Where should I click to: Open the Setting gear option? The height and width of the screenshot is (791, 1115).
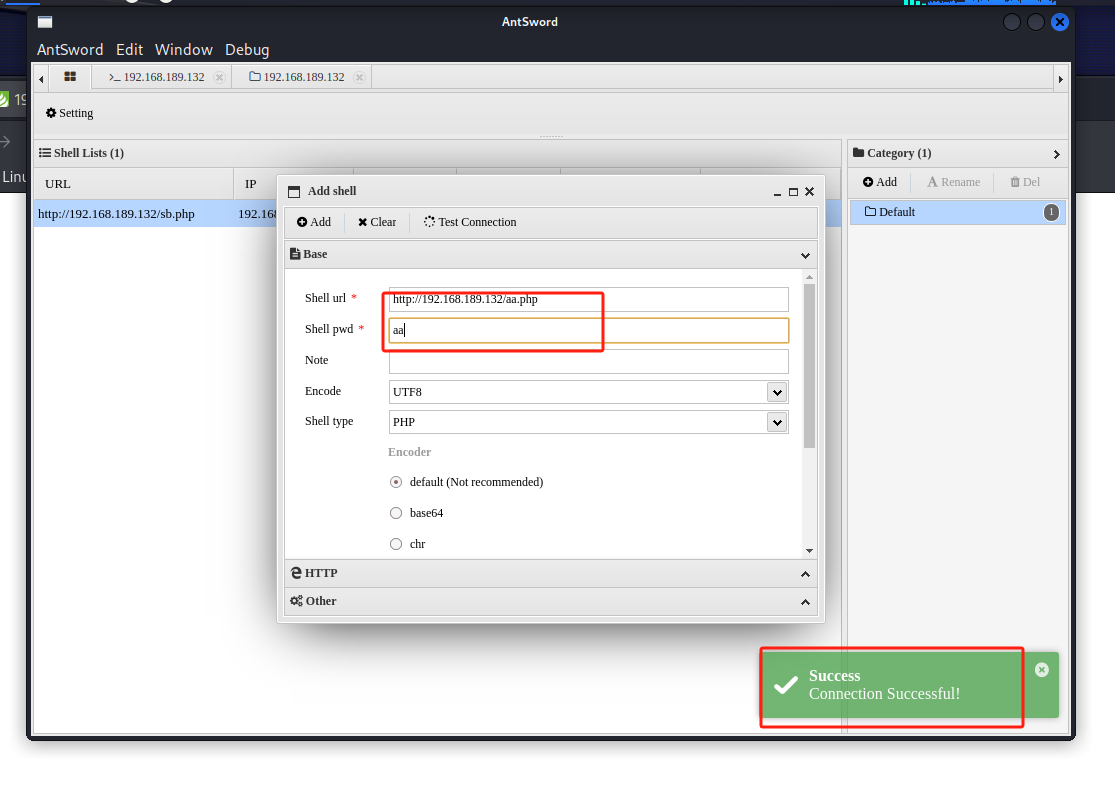70,112
